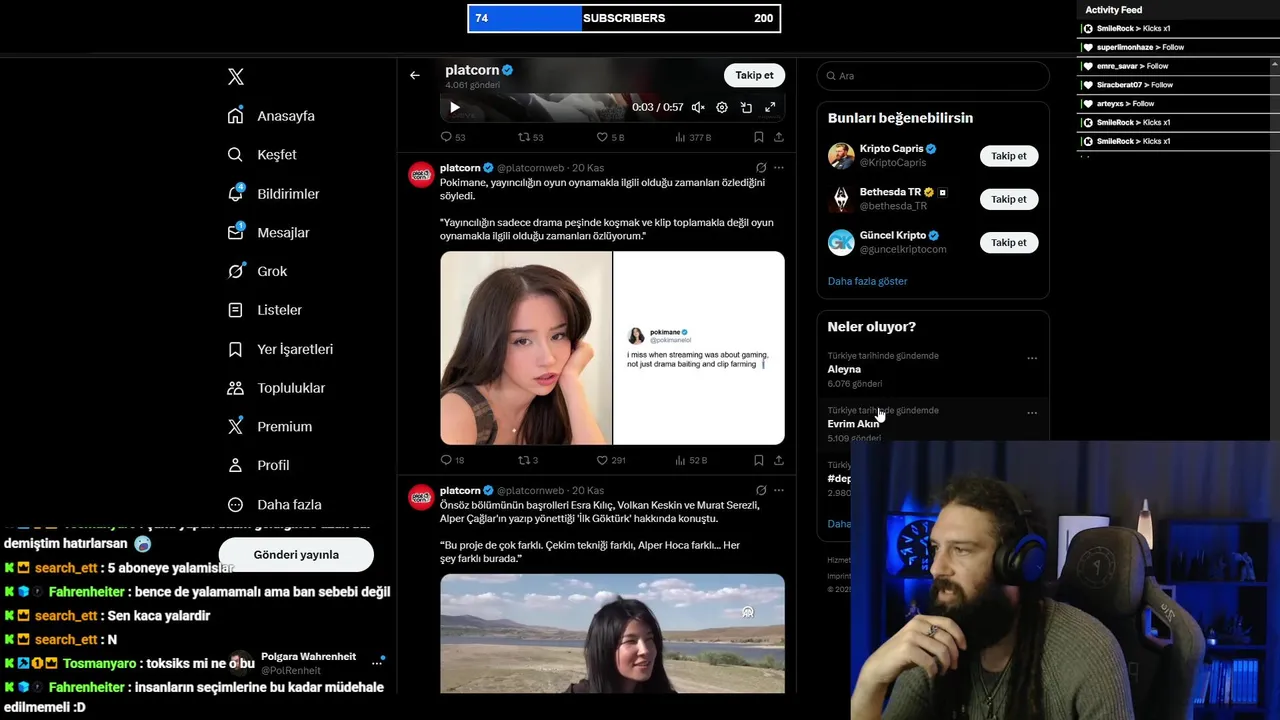Share the top video post
1280x720 pixels.
[x=779, y=137]
